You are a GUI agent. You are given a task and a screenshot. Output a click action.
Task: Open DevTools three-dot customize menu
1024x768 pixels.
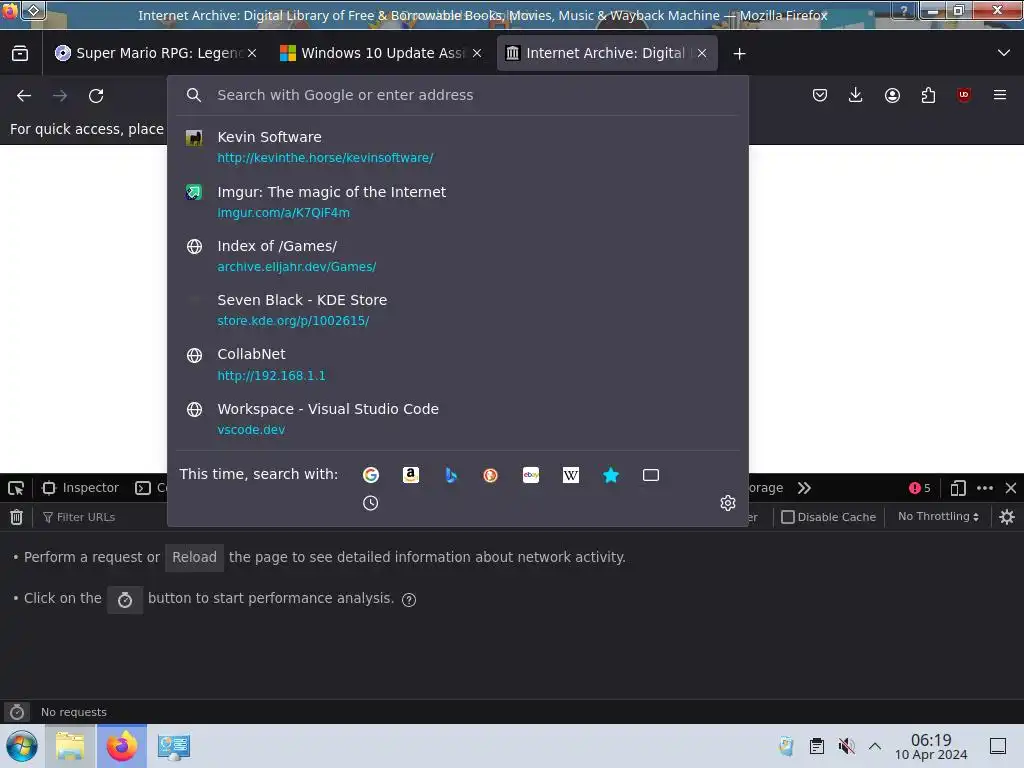point(985,488)
